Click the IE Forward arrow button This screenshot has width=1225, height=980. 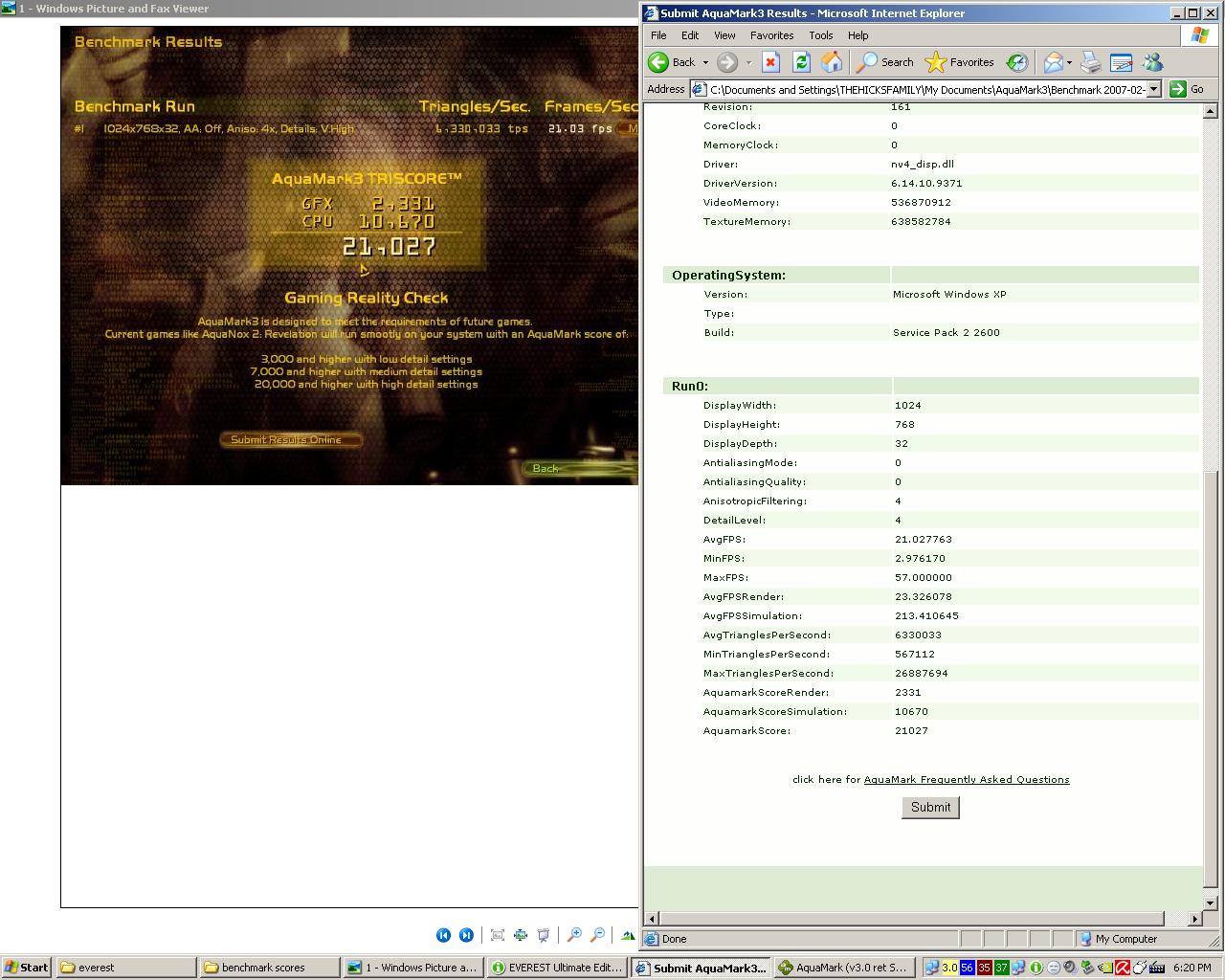coord(727,62)
